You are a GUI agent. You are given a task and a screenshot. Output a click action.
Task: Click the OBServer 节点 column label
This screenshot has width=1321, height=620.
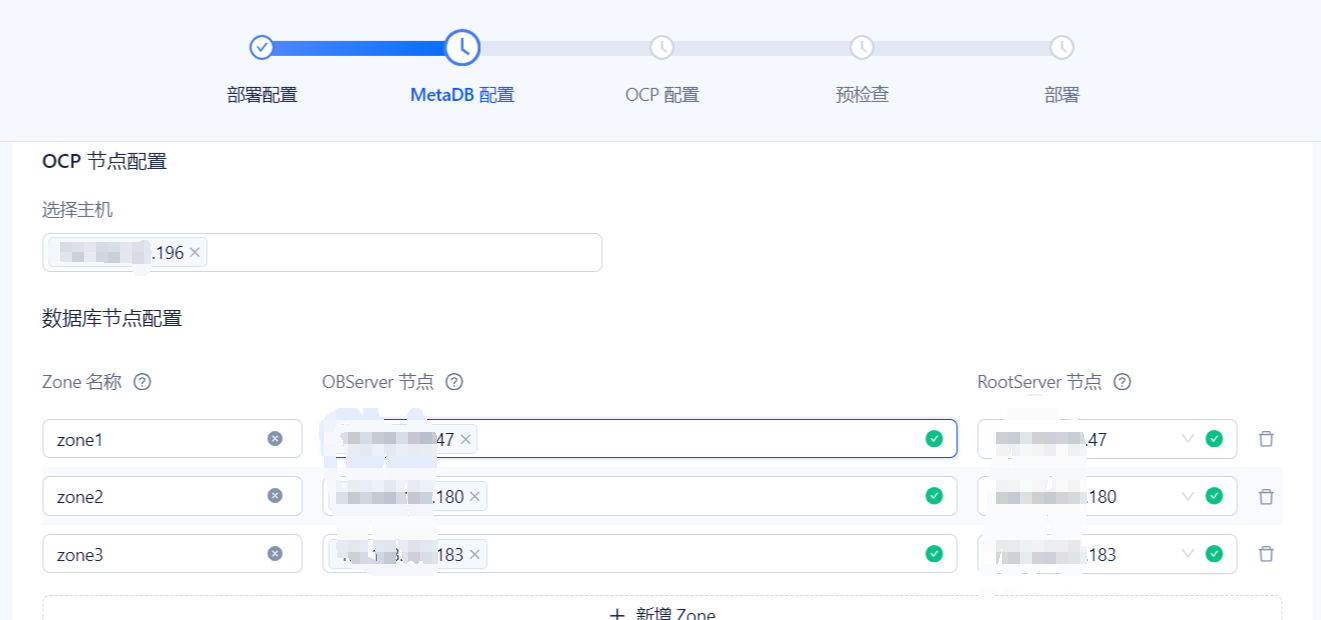pos(378,381)
